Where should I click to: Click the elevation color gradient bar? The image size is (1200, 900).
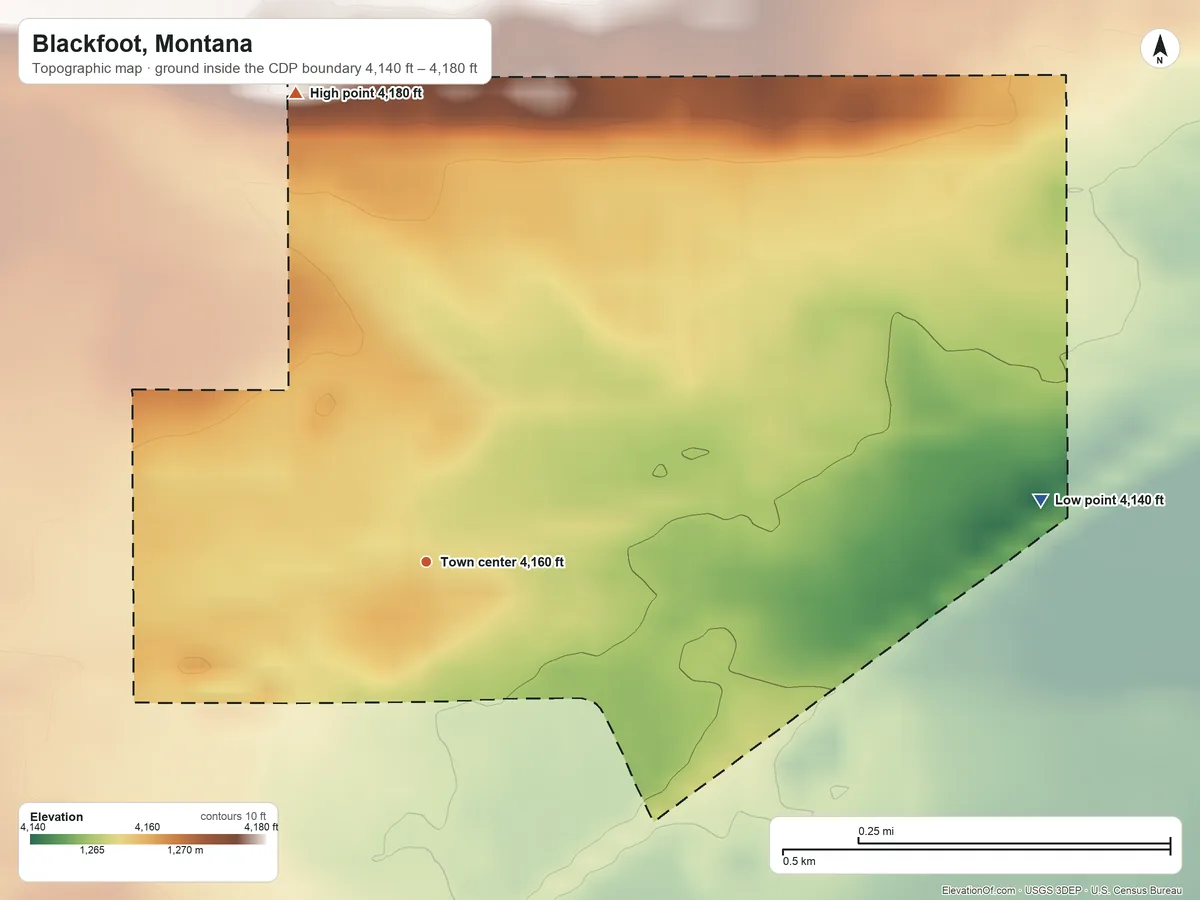click(x=149, y=840)
